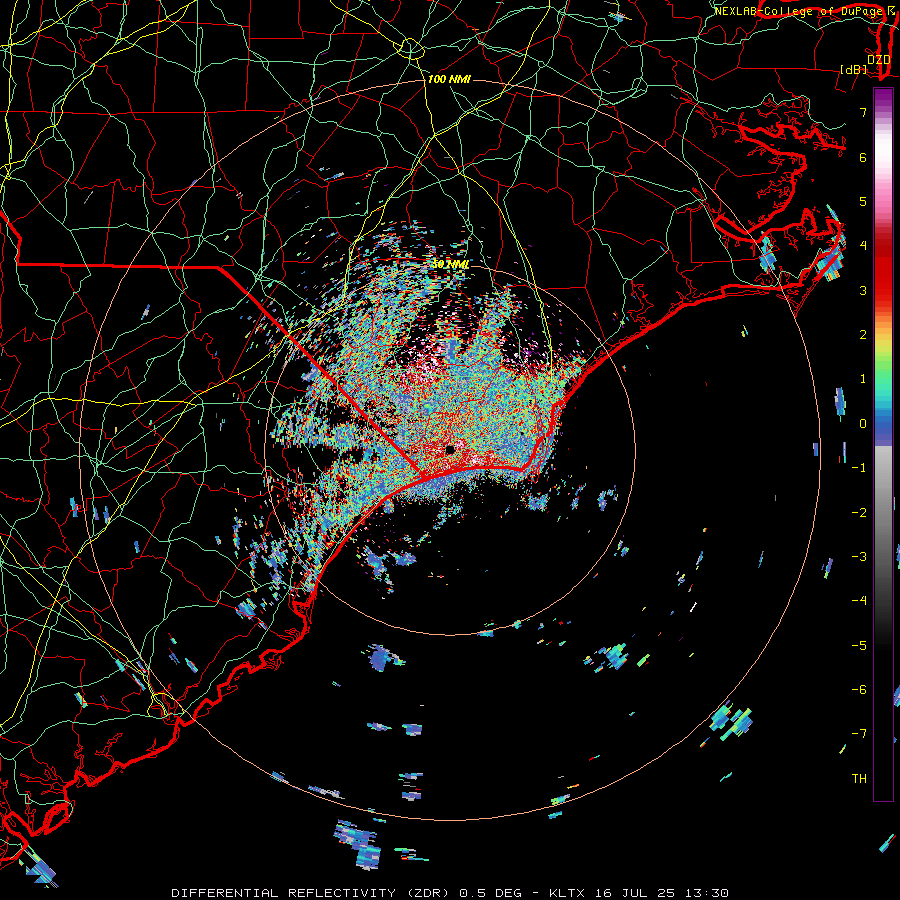Click the black radar site dot at the map center
The height and width of the screenshot is (900, 900).
click(450, 449)
